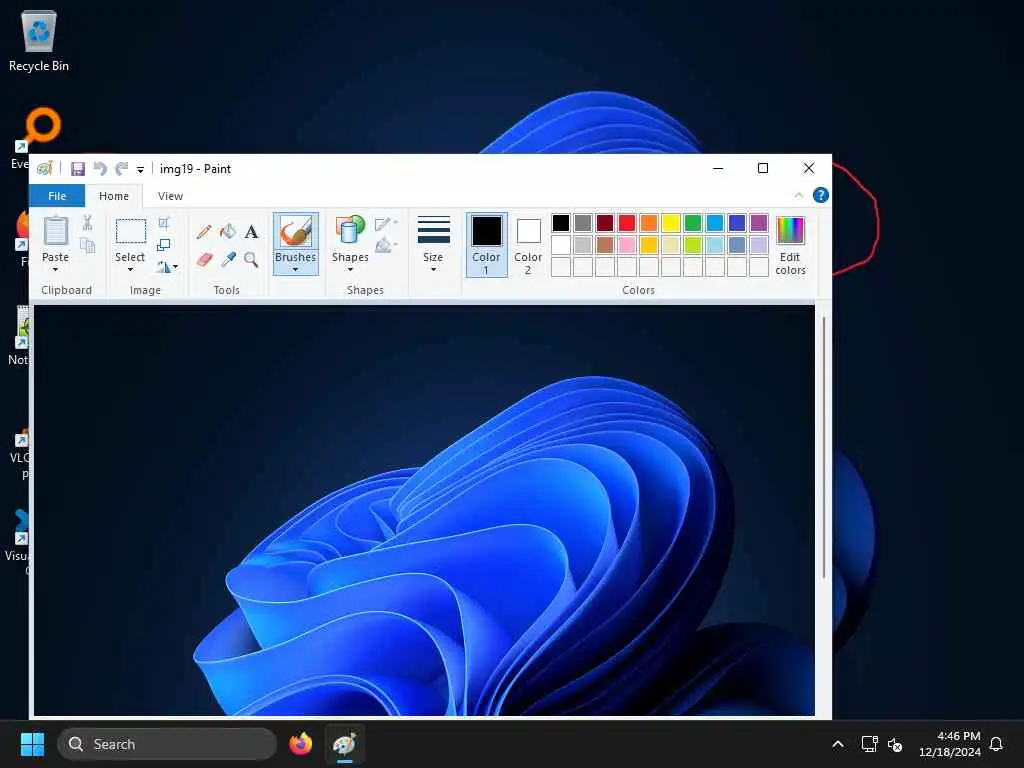Switch to the View tab
Viewport: 1024px width, 768px height.
click(x=170, y=196)
